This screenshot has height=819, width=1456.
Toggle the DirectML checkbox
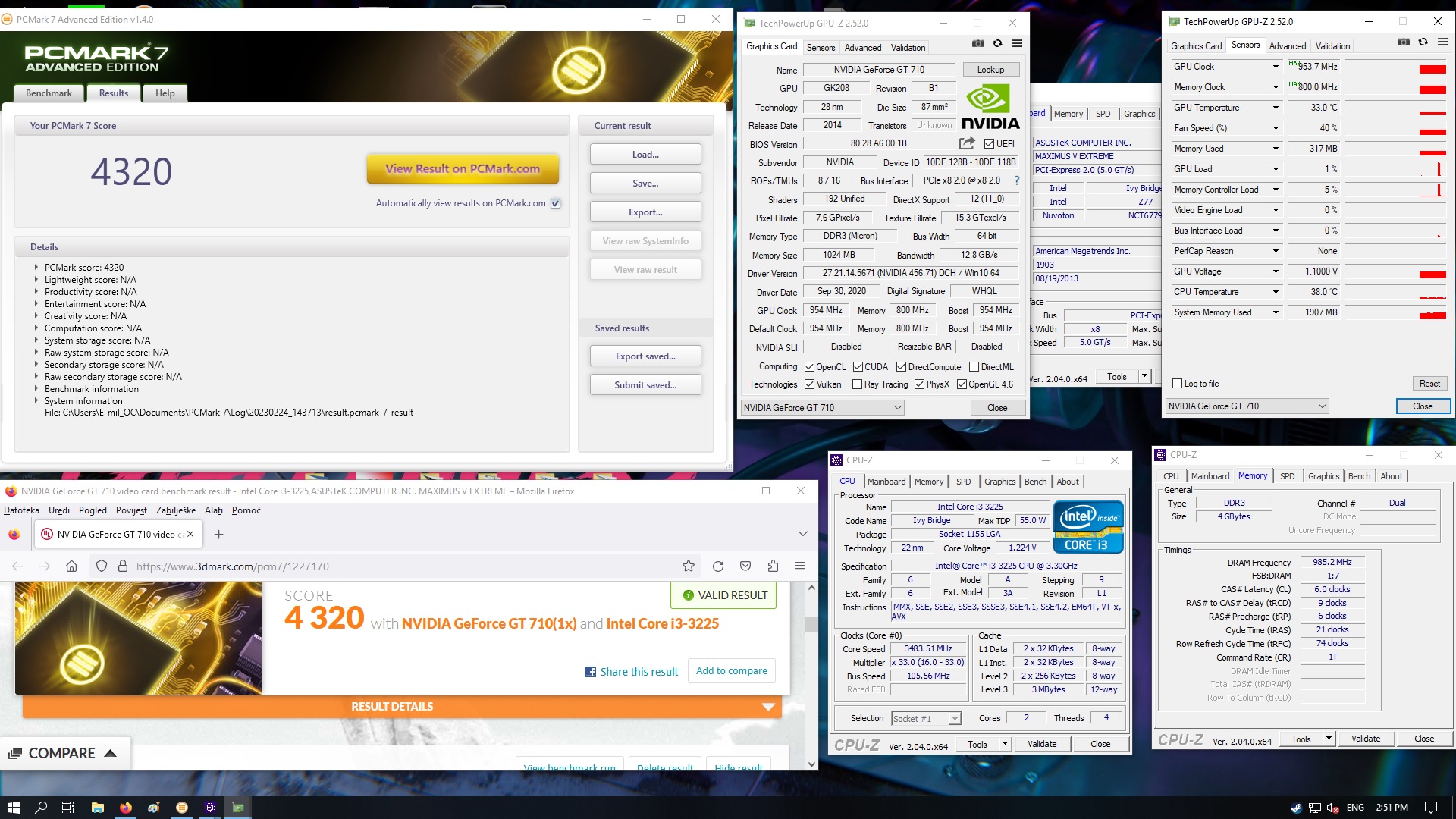click(974, 367)
